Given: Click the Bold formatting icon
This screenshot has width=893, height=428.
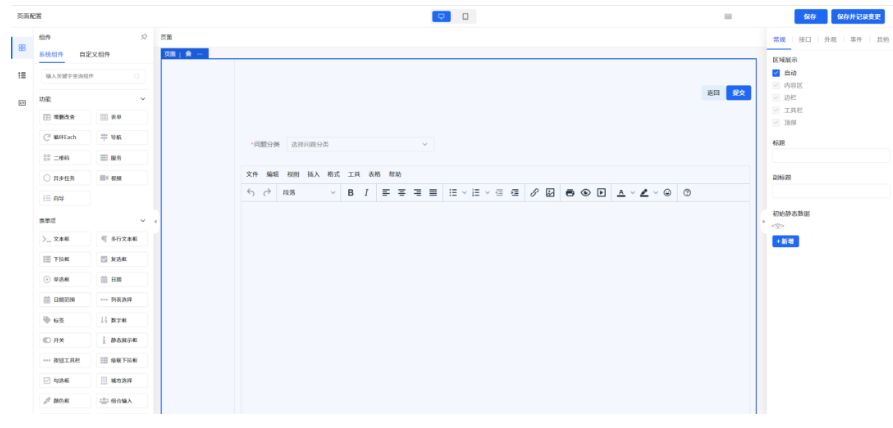Looking at the screenshot, I should [x=351, y=192].
